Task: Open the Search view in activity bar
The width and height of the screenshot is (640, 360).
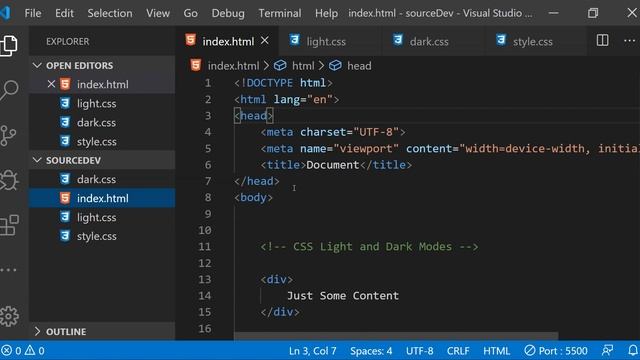Action: pyautogui.click(x=9, y=90)
